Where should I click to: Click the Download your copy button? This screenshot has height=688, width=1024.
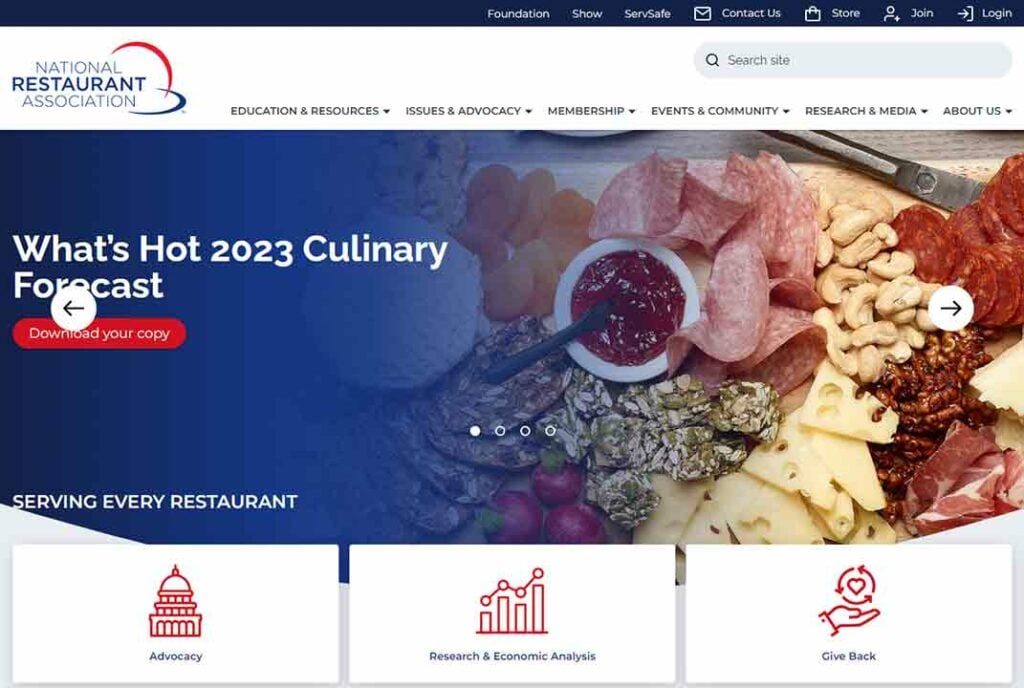pyautogui.click(x=99, y=334)
